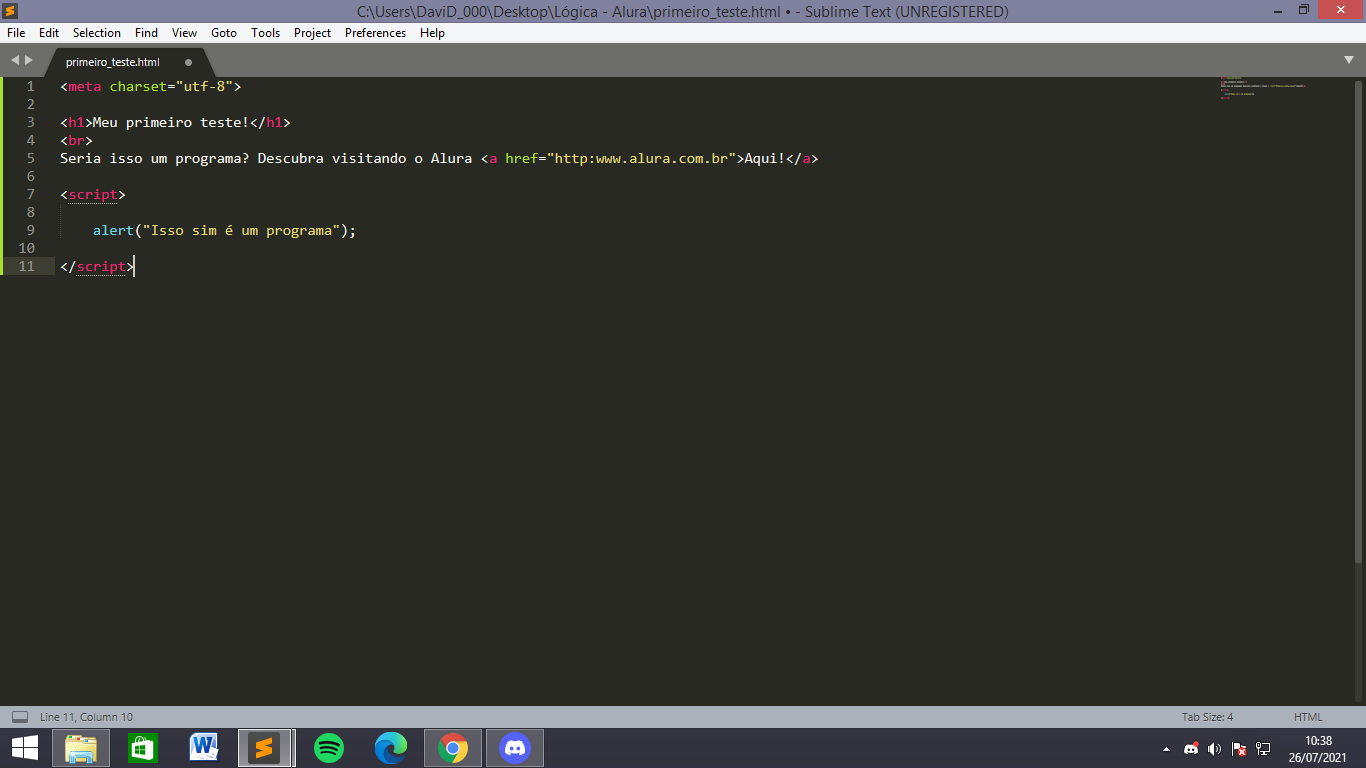The height and width of the screenshot is (768, 1366).
Task: Click the br tag on line 4
Action: 76,140
